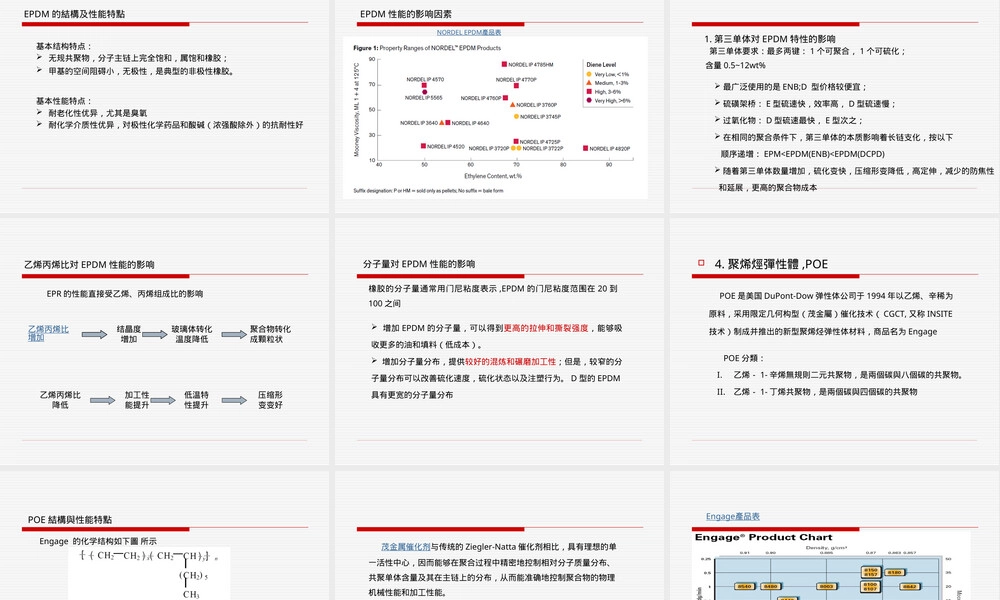1000x600 pixels.
Task: Click the Very Low legend marker circle
Action: pos(589,75)
